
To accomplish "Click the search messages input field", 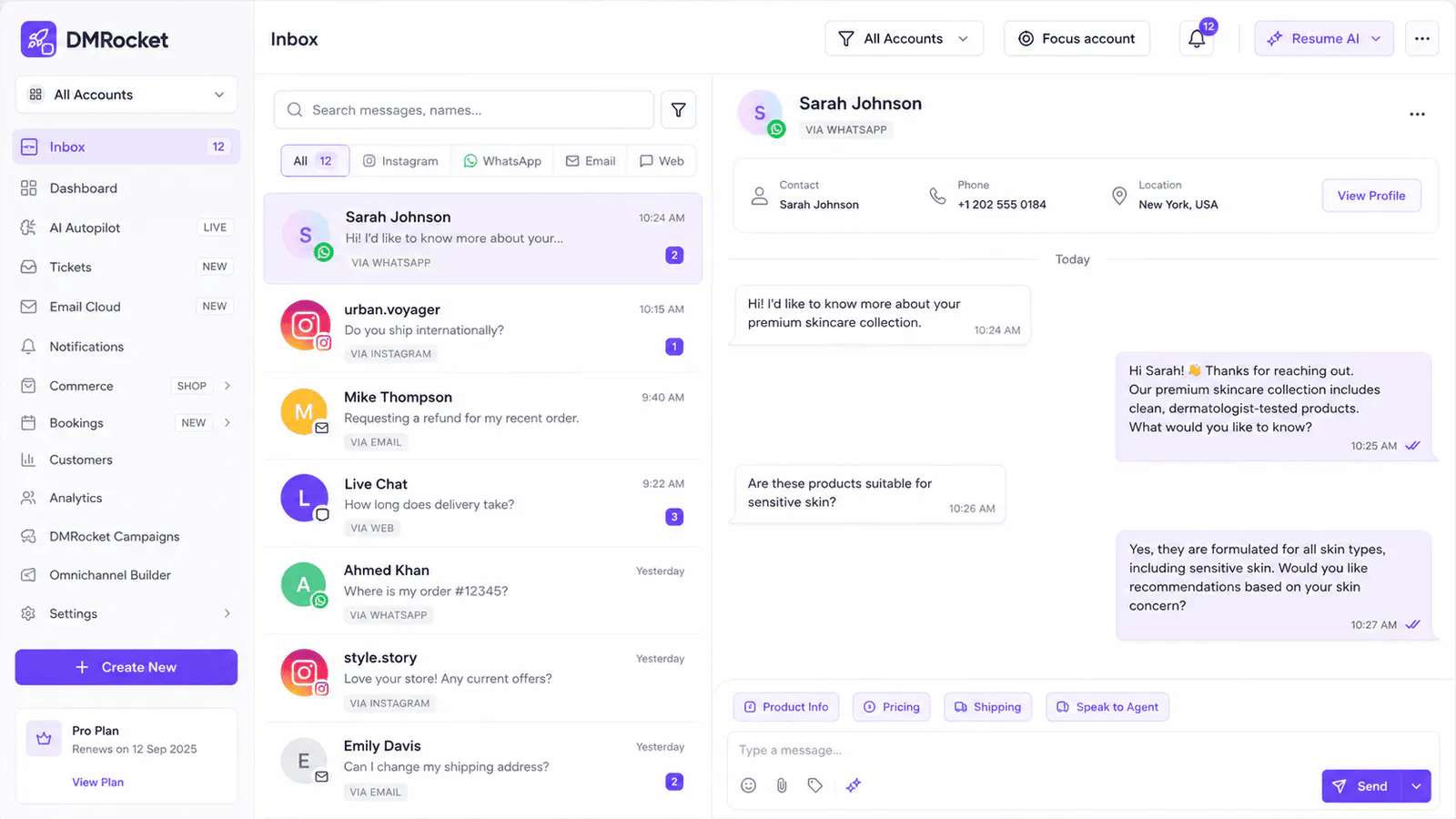I will [464, 110].
